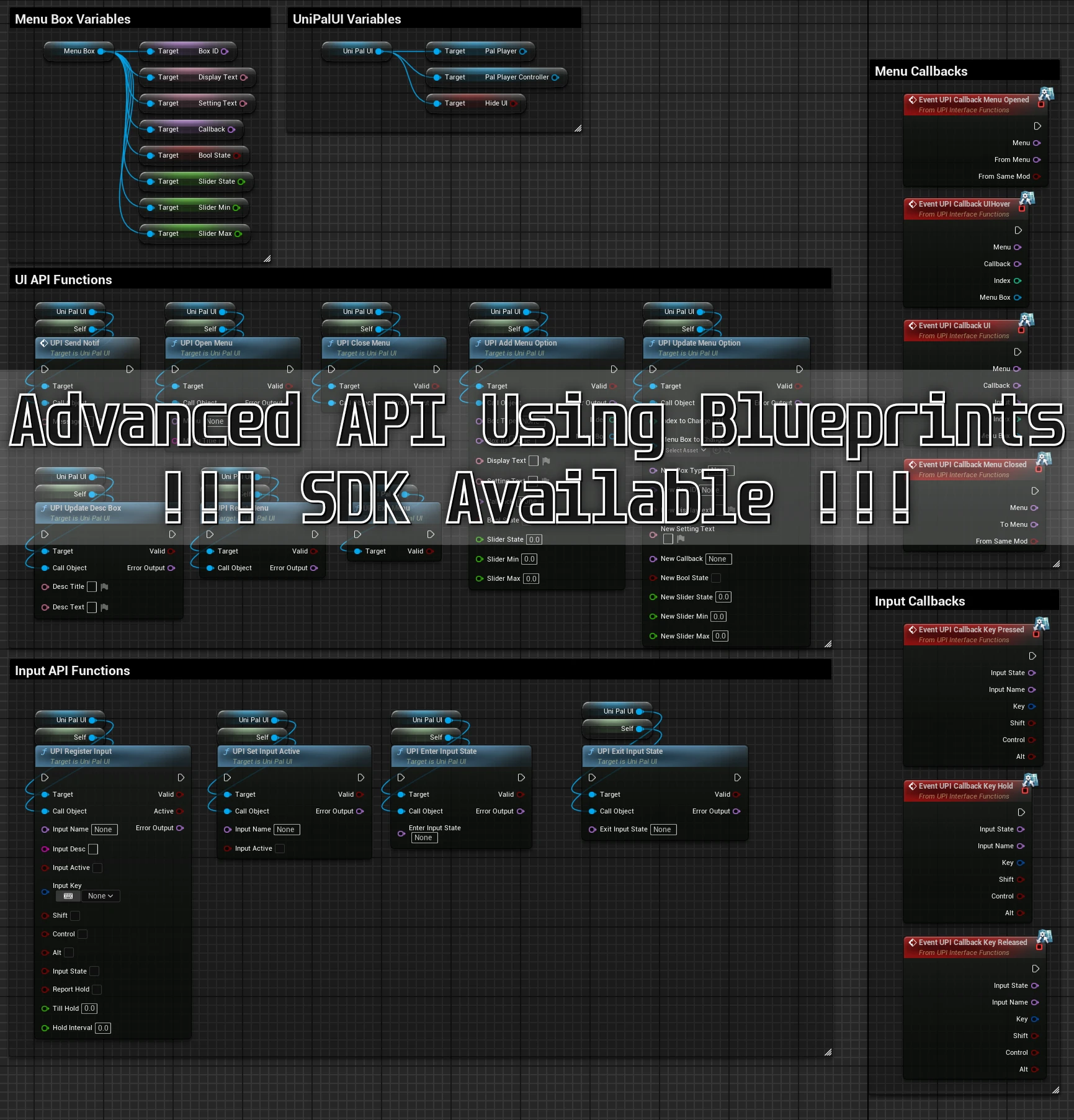Toggle the Control checkbox on UPI Register Input

tap(83, 934)
